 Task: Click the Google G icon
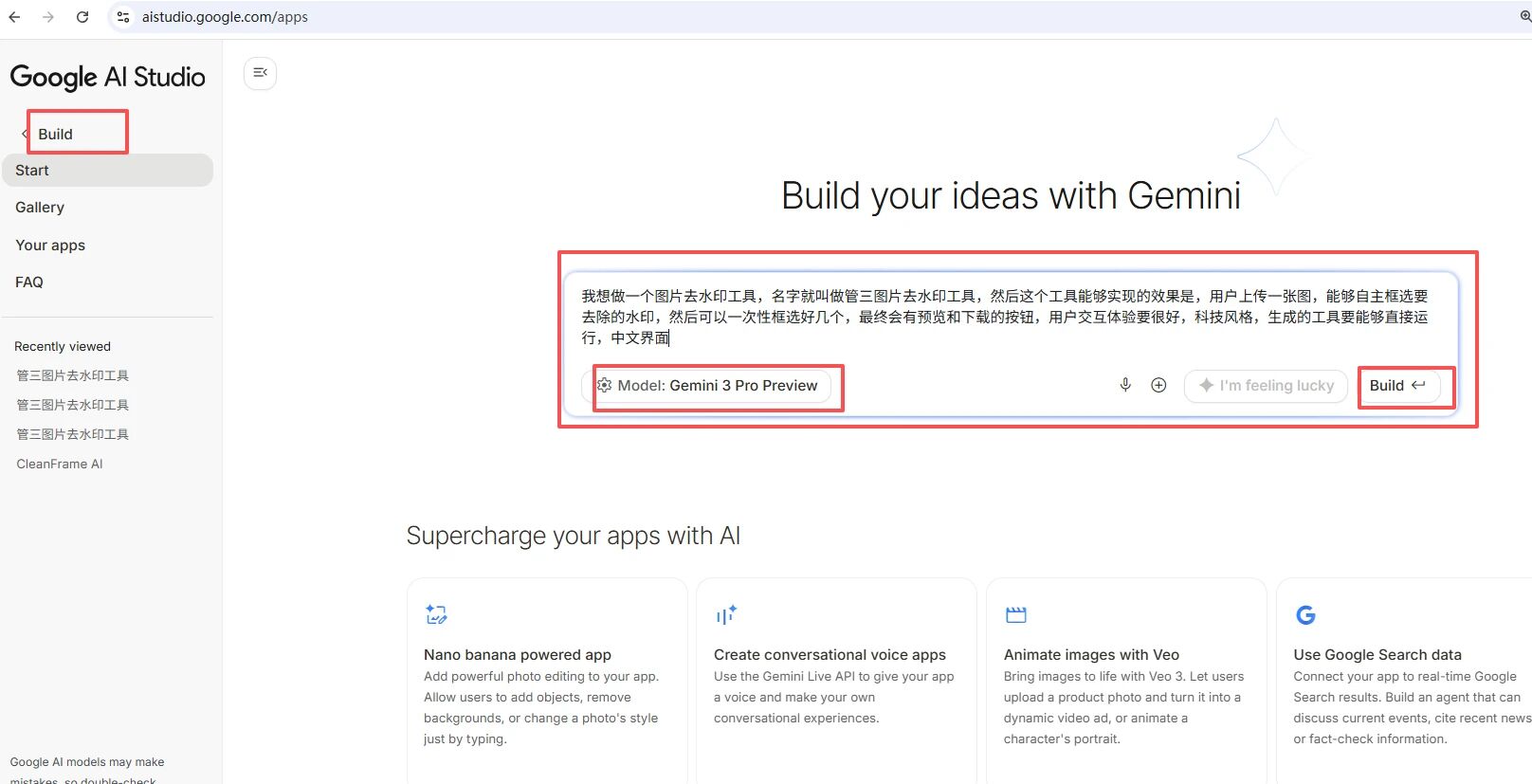click(x=1305, y=615)
